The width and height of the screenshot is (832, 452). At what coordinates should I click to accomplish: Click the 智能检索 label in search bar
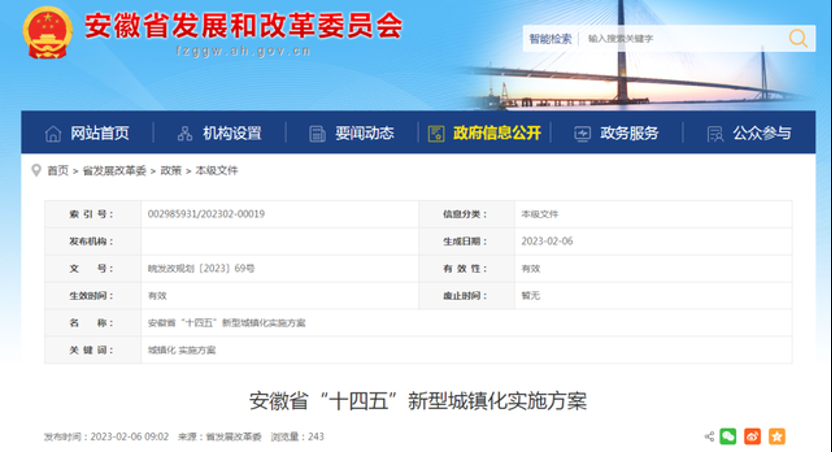coord(550,39)
